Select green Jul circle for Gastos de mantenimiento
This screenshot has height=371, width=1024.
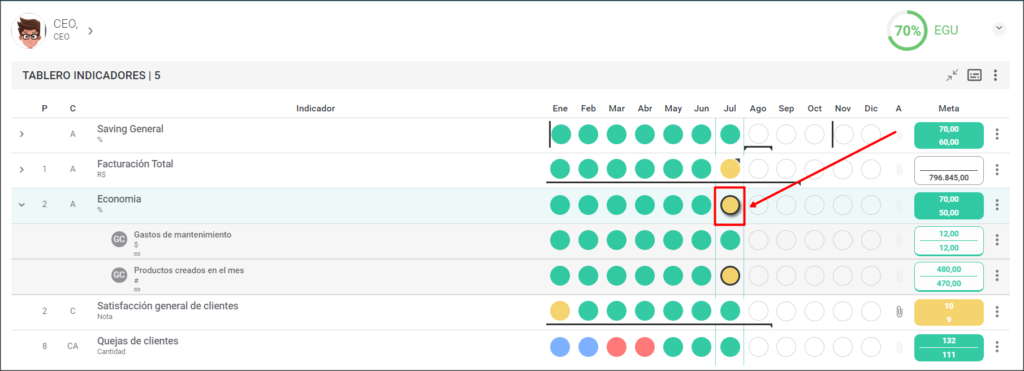pos(730,240)
